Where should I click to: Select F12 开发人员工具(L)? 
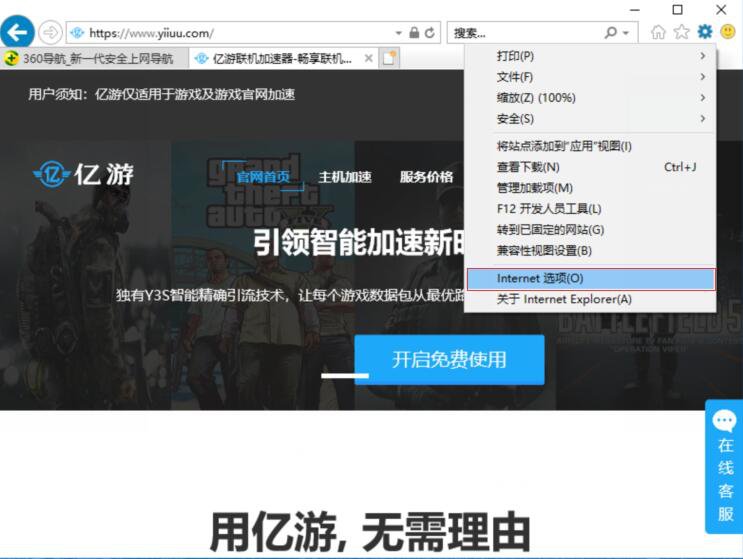590,208
